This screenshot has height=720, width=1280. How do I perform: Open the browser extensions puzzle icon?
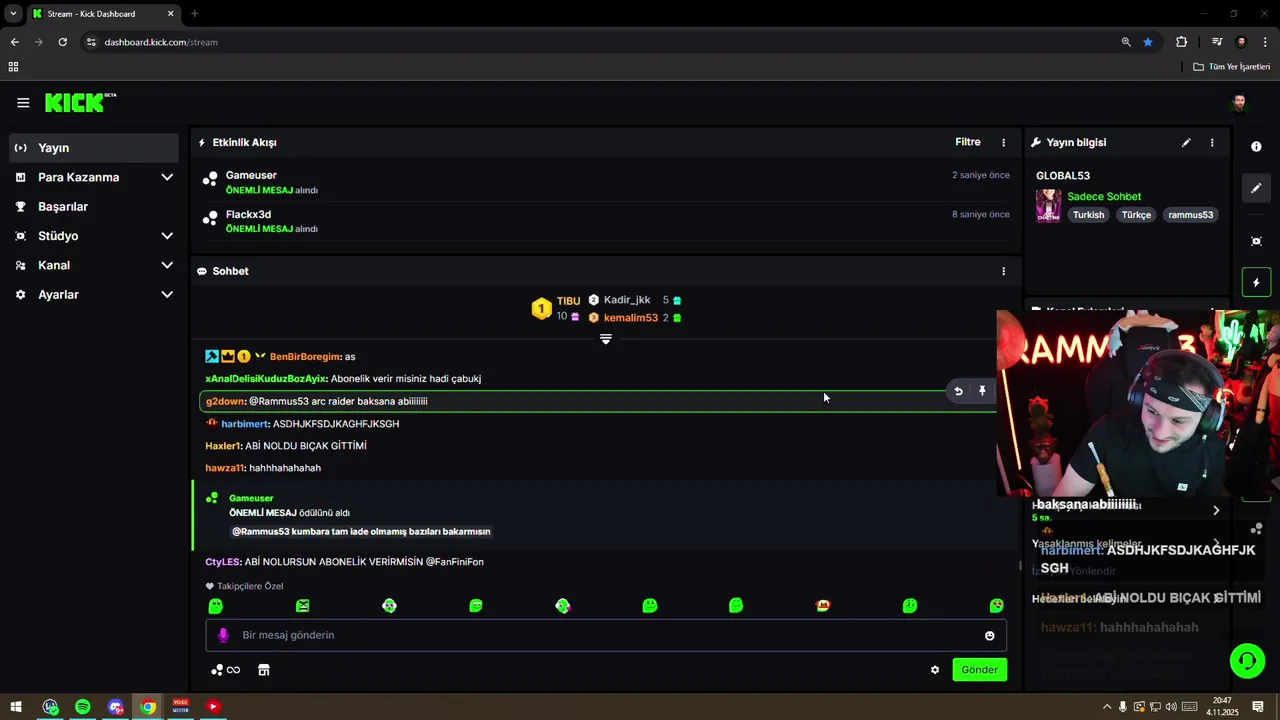pos(1182,42)
